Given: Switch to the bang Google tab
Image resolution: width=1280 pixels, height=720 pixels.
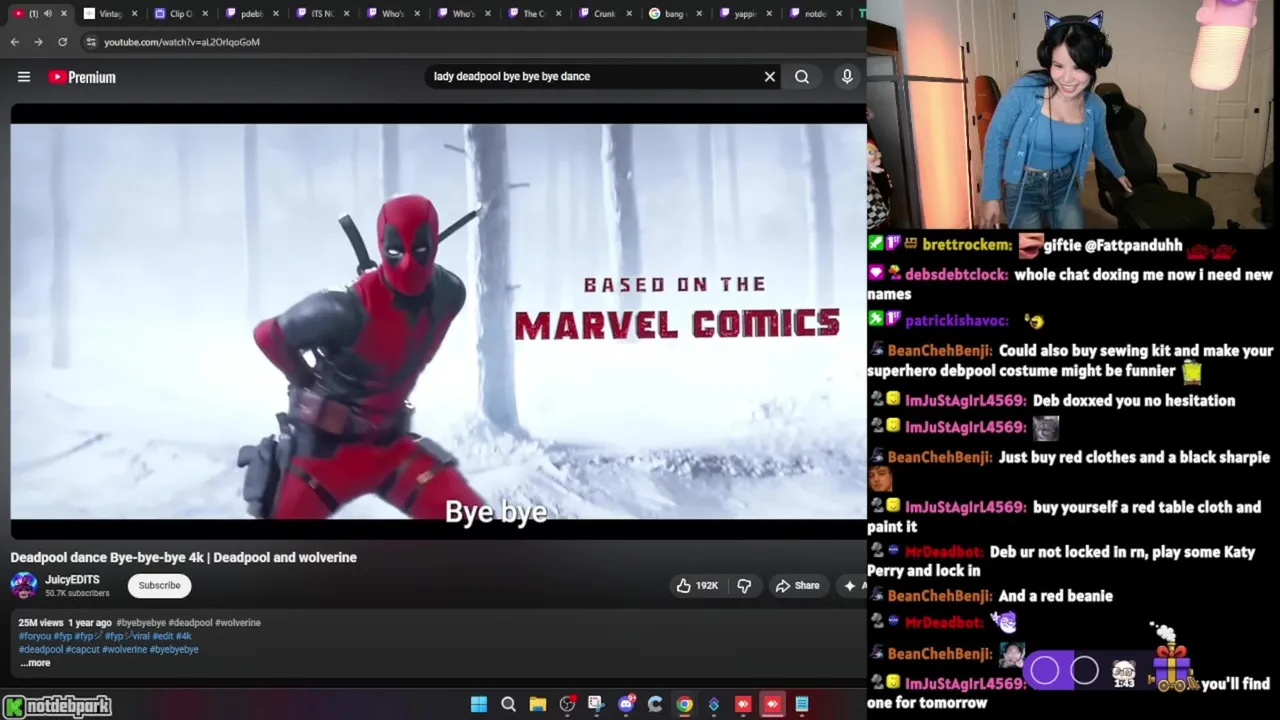Looking at the screenshot, I should (x=675, y=13).
